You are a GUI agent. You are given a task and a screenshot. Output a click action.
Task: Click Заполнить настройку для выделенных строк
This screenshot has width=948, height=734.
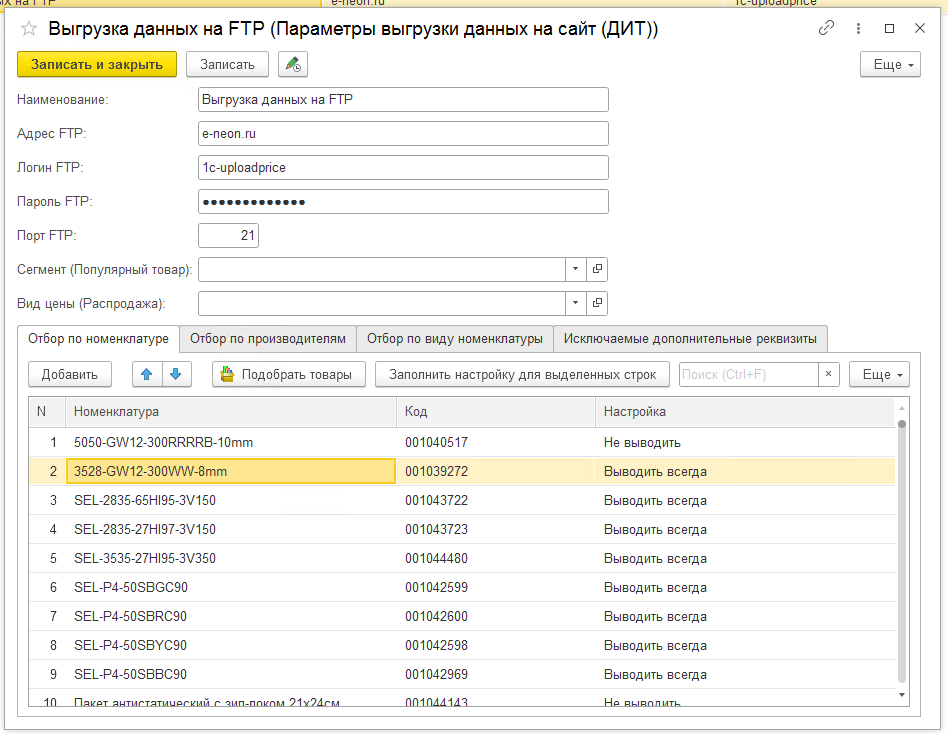point(522,375)
